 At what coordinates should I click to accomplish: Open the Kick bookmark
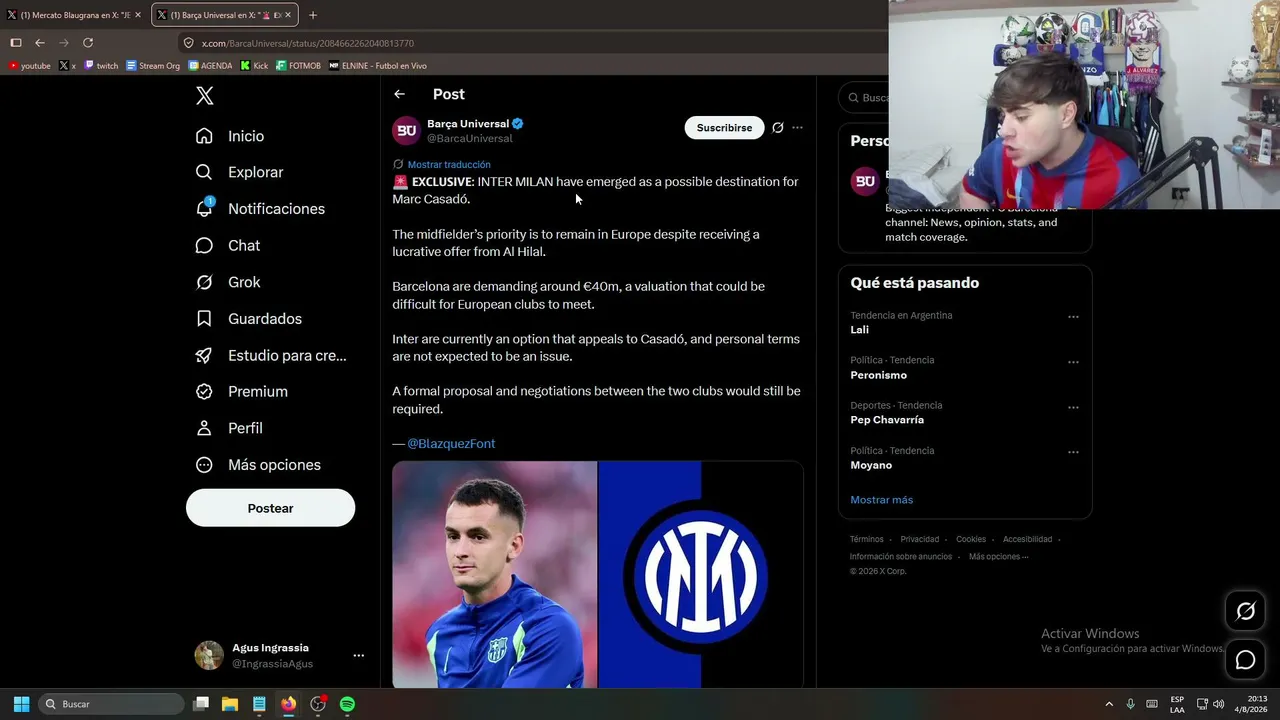click(x=254, y=66)
